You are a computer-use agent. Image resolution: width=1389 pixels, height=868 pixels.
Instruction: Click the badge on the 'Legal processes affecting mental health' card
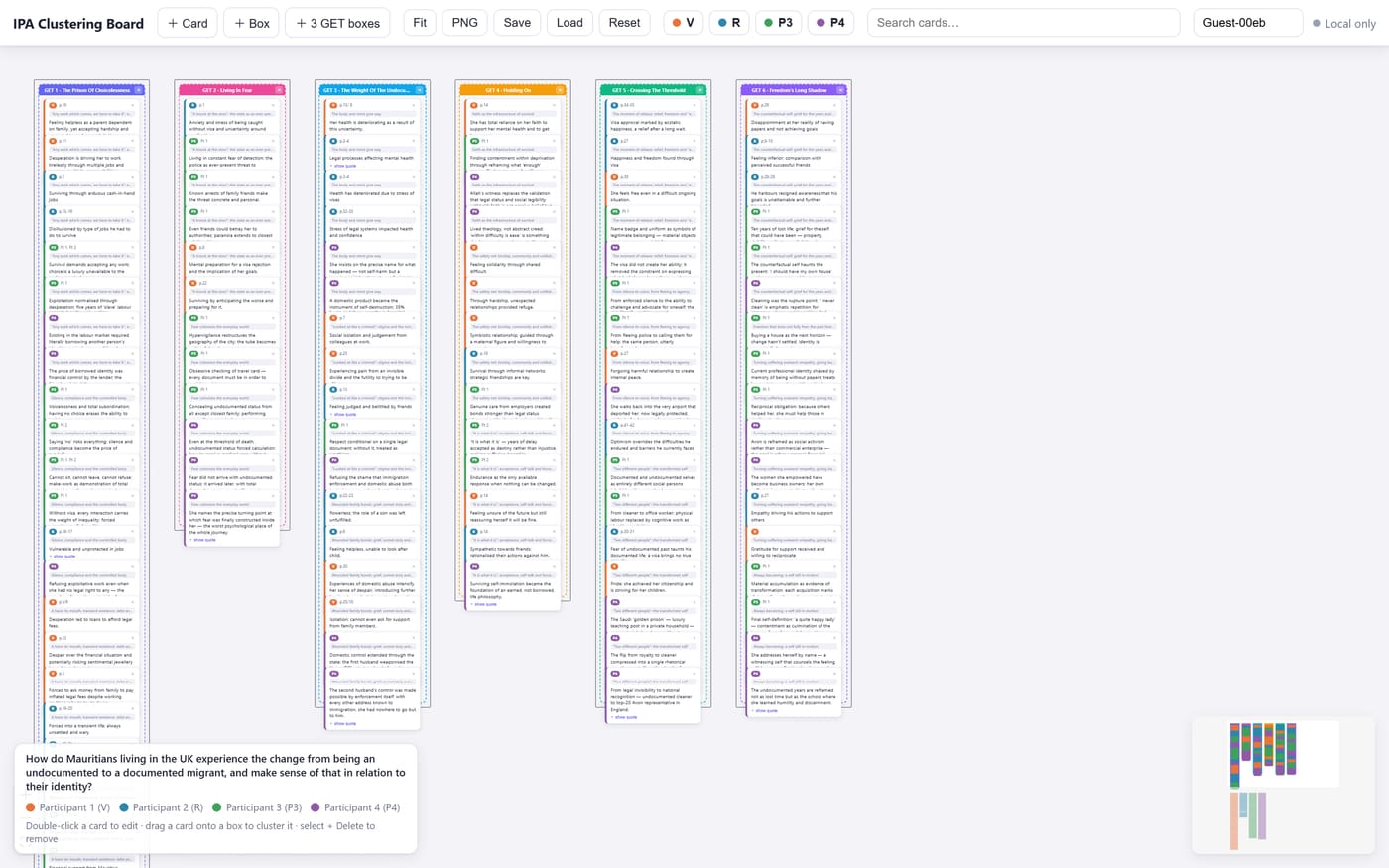(x=333, y=141)
